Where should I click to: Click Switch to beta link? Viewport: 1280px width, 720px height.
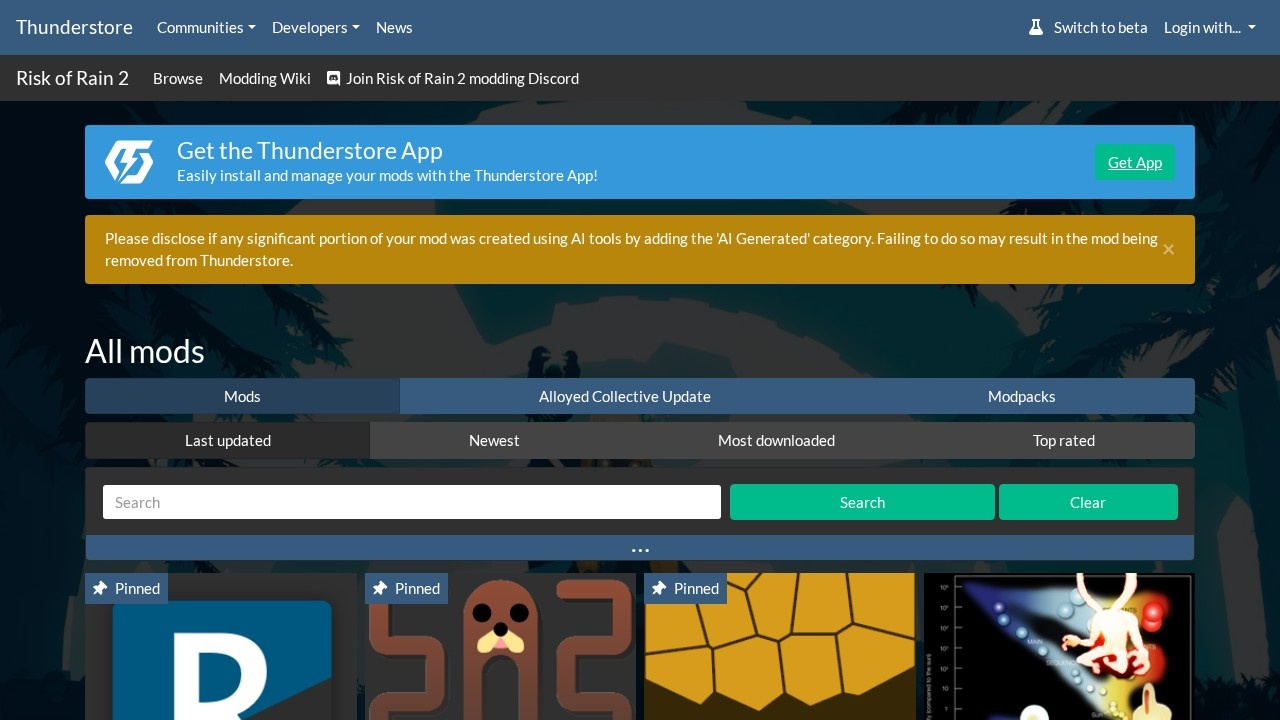point(1088,27)
